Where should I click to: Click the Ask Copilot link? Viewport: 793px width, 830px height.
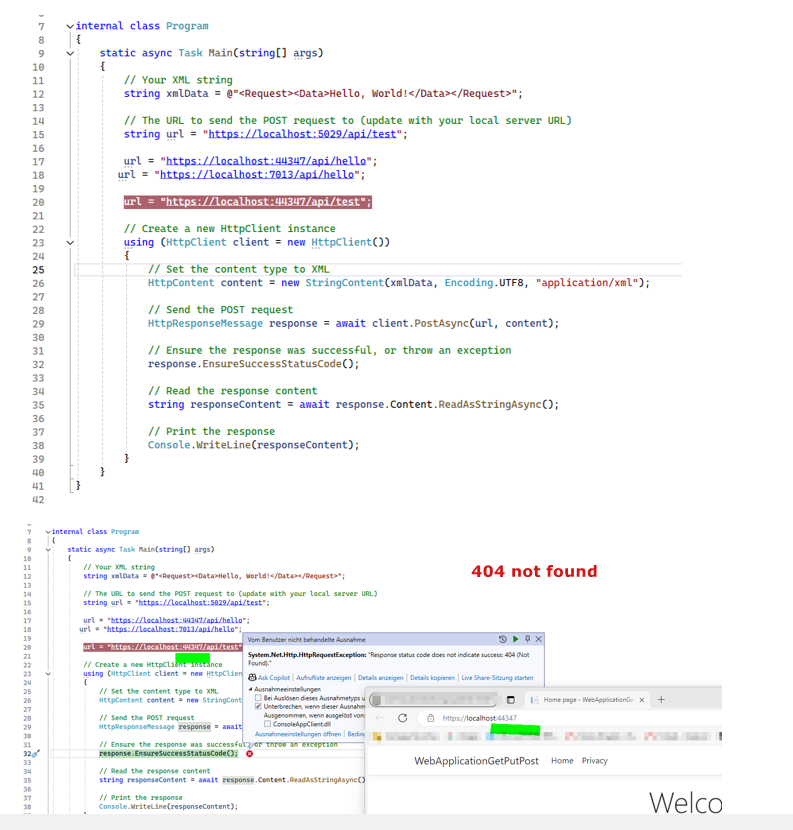(274, 678)
